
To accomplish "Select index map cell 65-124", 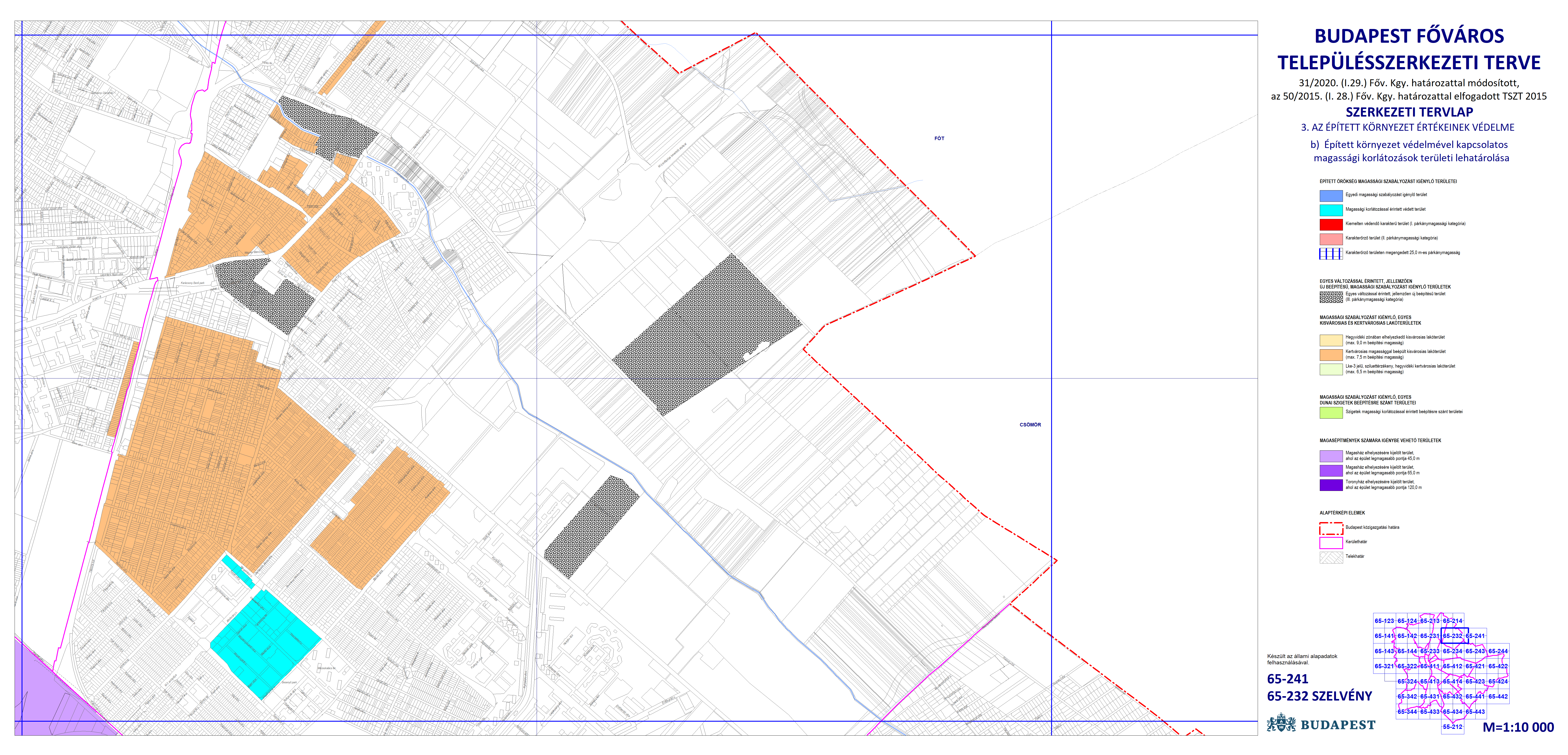I will coord(1407,620).
